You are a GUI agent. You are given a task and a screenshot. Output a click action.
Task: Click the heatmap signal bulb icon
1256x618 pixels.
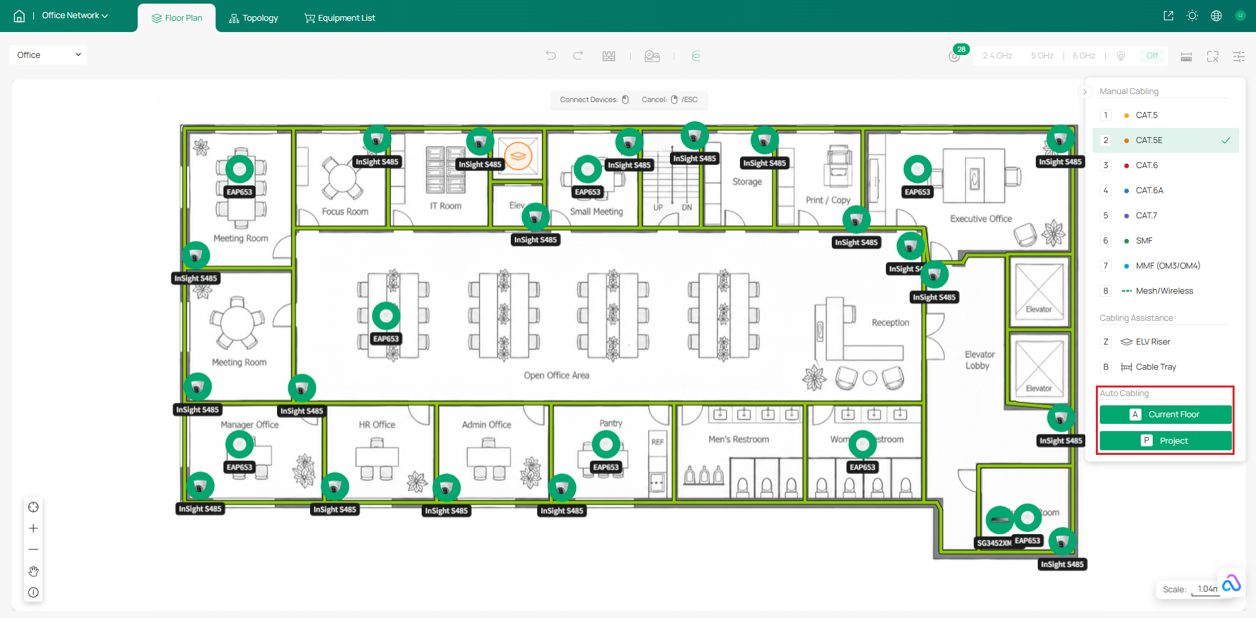(1121, 56)
